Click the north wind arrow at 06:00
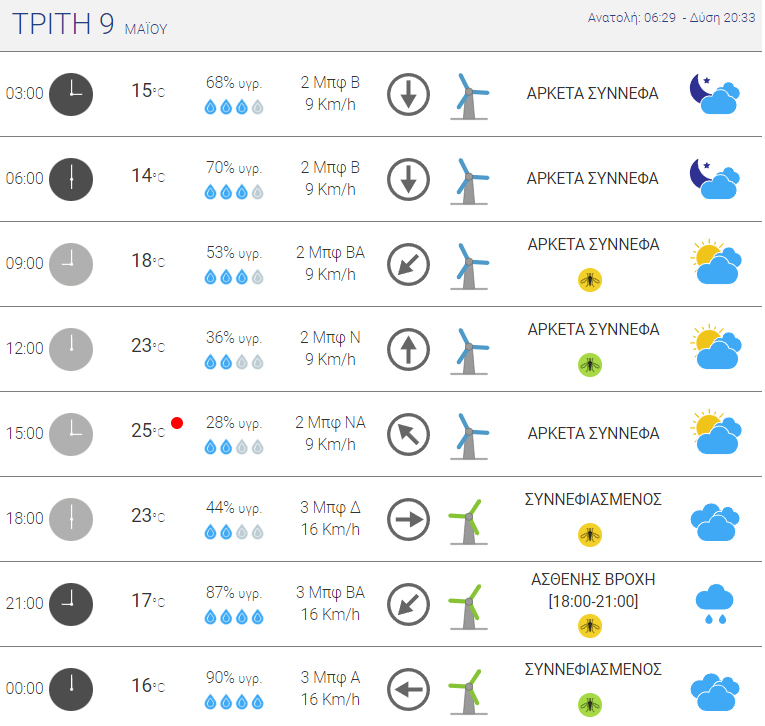This screenshot has height=726, width=765. (408, 180)
